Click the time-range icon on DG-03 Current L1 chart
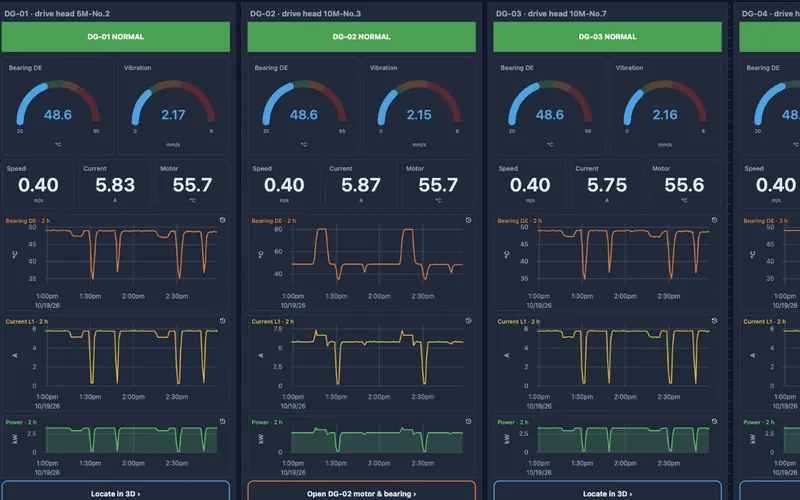Viewport: 800px width, 500px height. pyautogui.click(x=714, y=320)
